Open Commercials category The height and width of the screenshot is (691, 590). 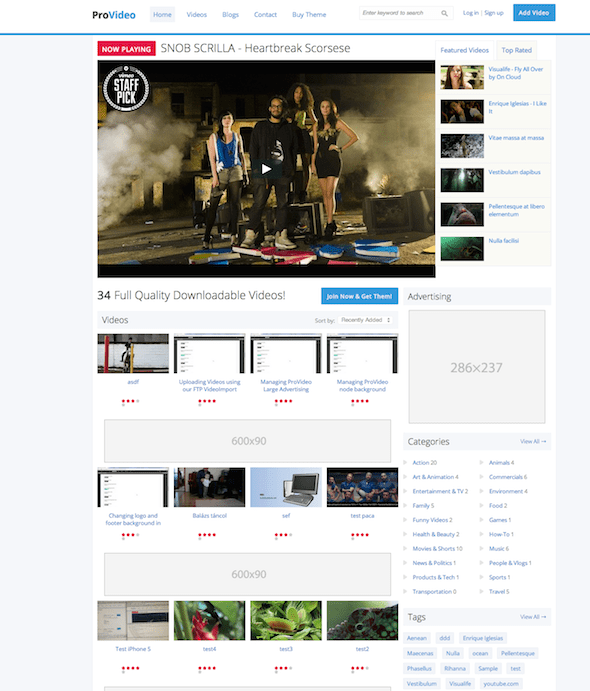click(x=508, y=477)
